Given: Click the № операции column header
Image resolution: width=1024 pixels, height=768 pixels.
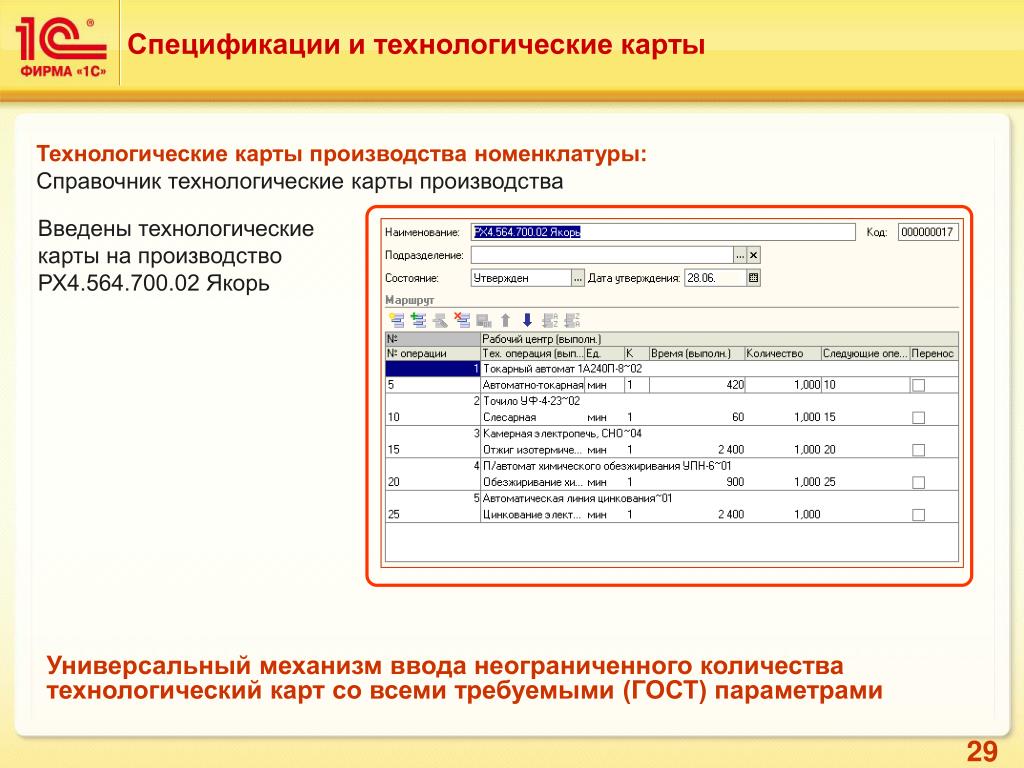Looking at the screenshot, I should pos(432,353).
